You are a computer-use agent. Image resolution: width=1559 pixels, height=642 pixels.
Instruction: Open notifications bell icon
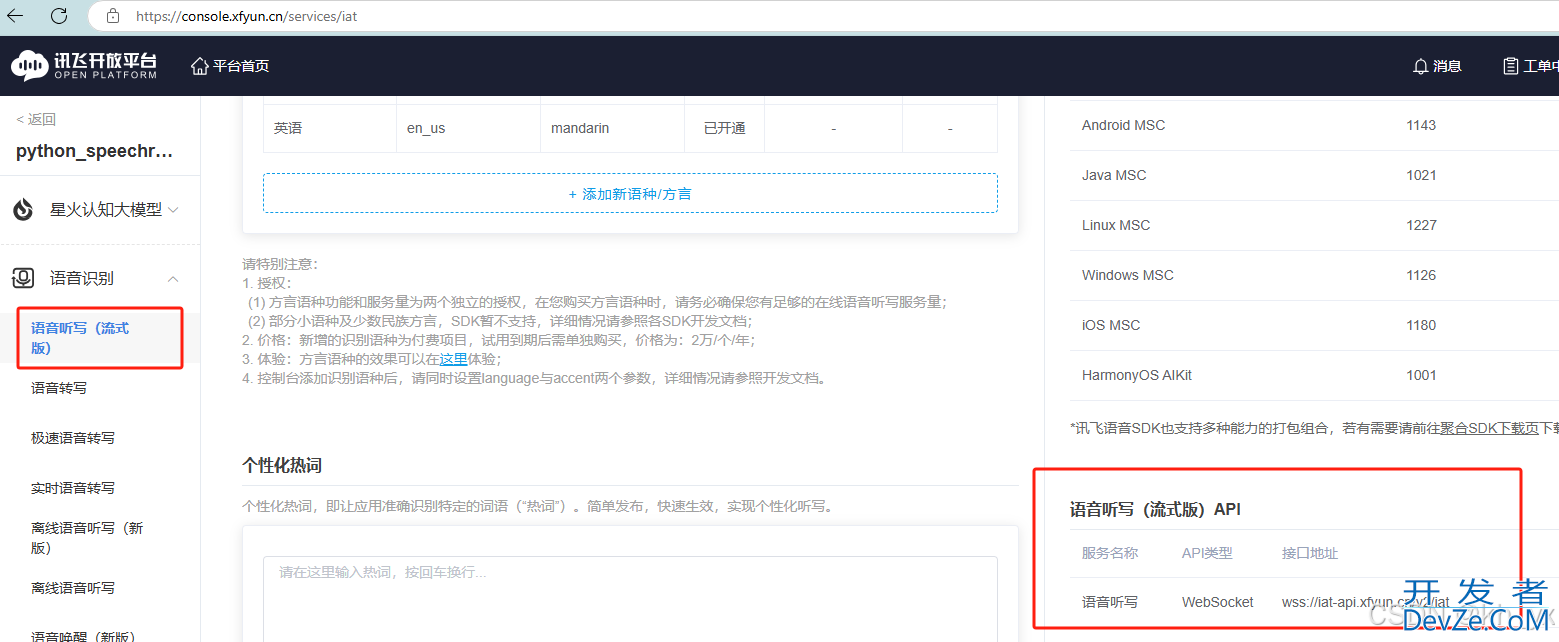[x=1420, y=66]
